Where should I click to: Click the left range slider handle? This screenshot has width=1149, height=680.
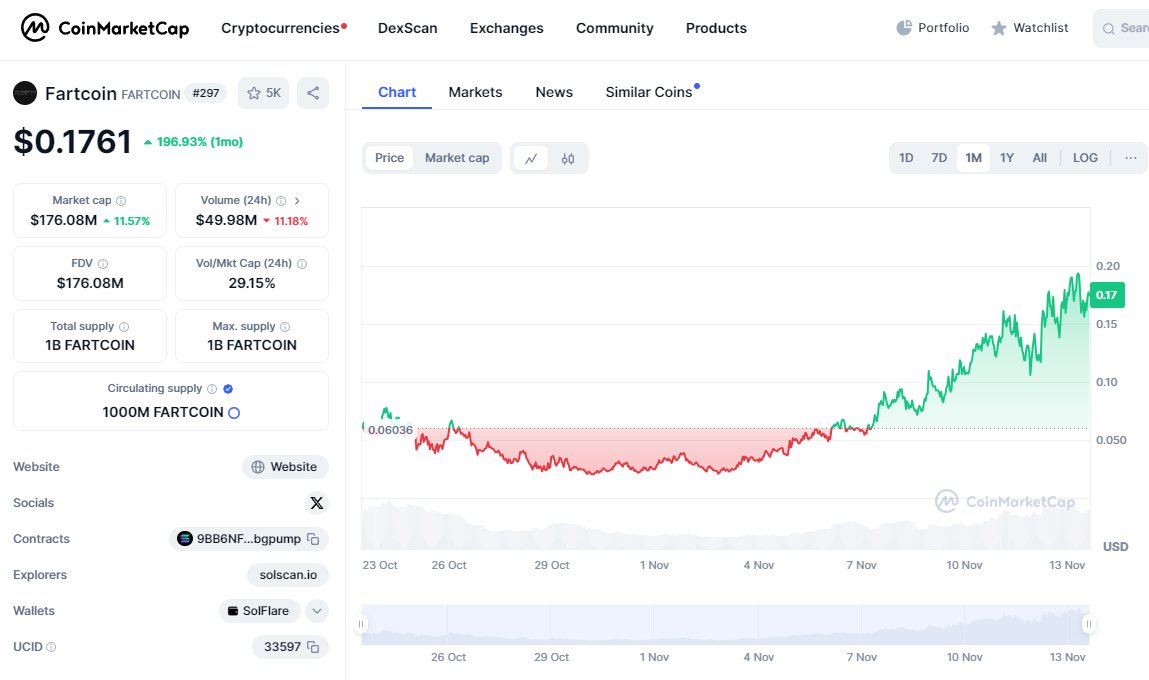click(361, 624)
